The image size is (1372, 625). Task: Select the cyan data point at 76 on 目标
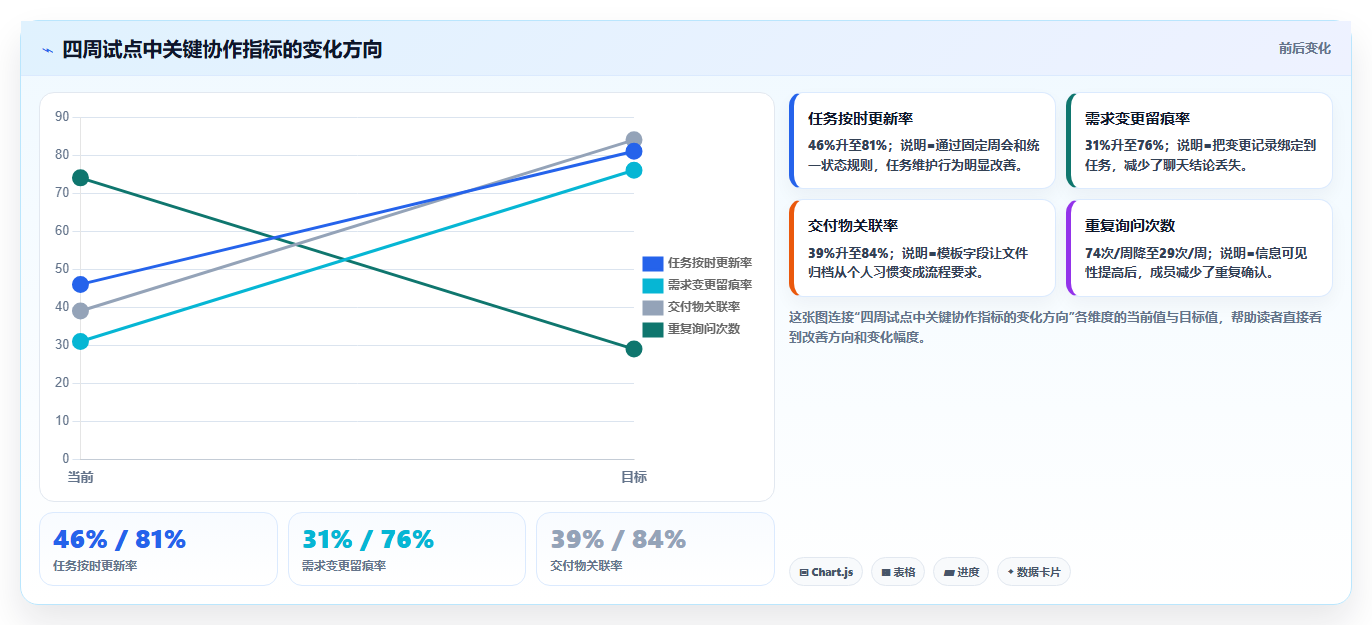click(634, 170)
